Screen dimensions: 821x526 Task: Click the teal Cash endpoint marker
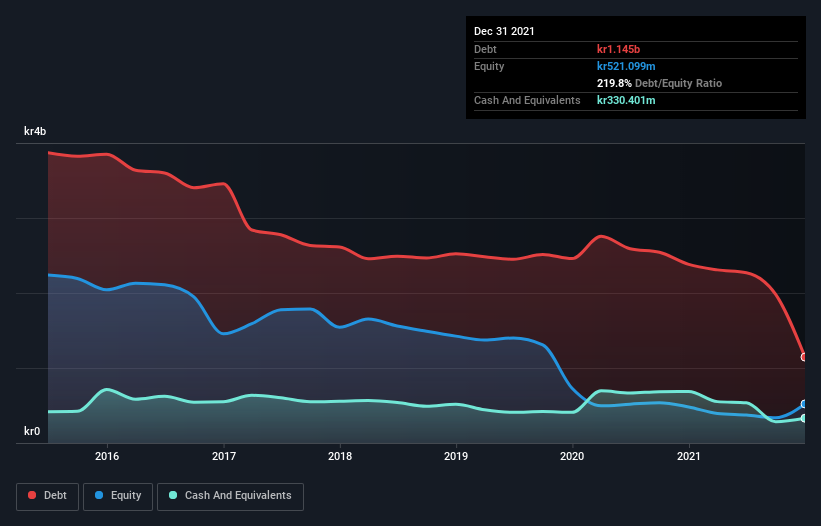coord(804,418)
